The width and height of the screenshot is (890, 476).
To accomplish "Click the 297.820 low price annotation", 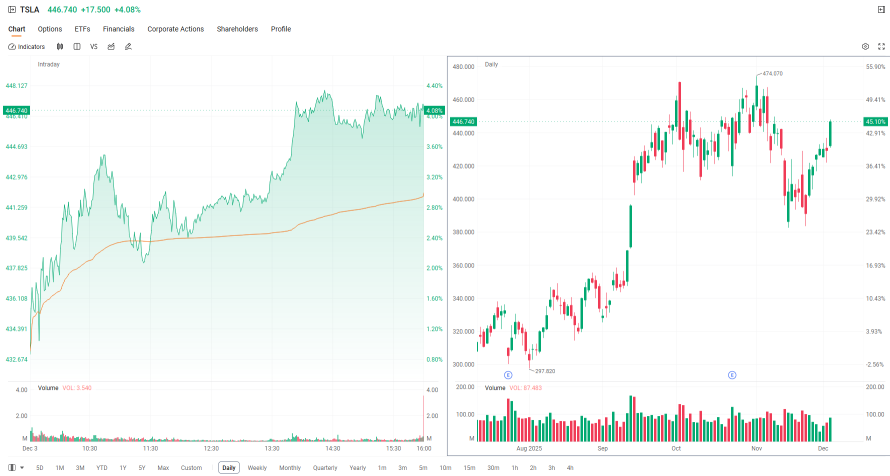I will pyautogui.click(x=545, y=371).
